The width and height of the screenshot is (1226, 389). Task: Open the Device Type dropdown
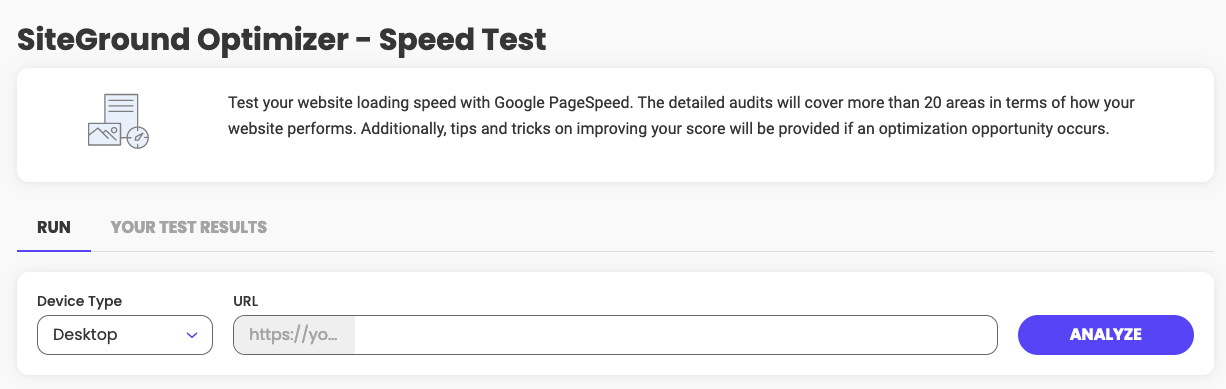[x=125, y=335]
